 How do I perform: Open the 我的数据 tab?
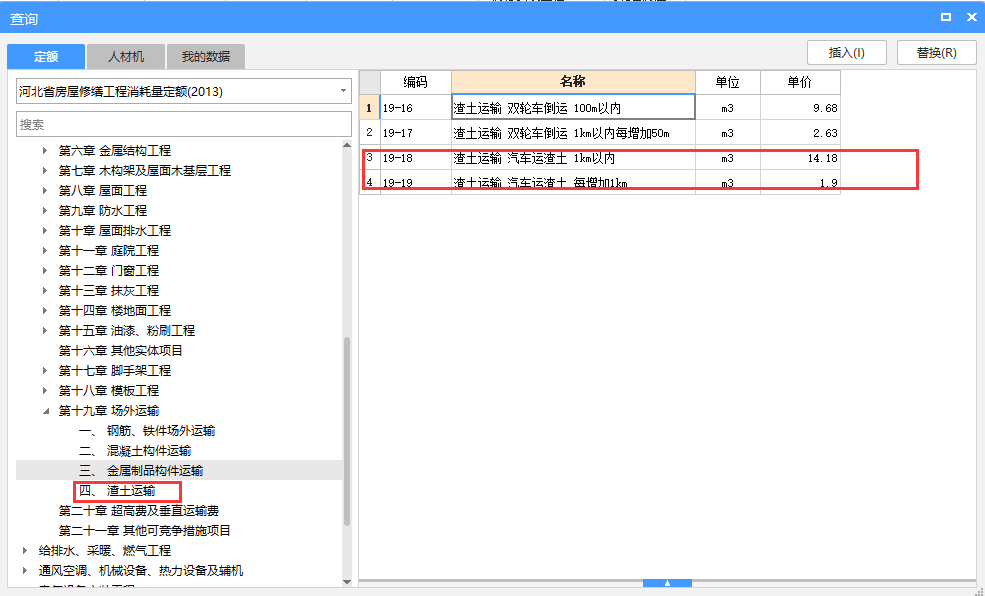[x=205, y=57]
